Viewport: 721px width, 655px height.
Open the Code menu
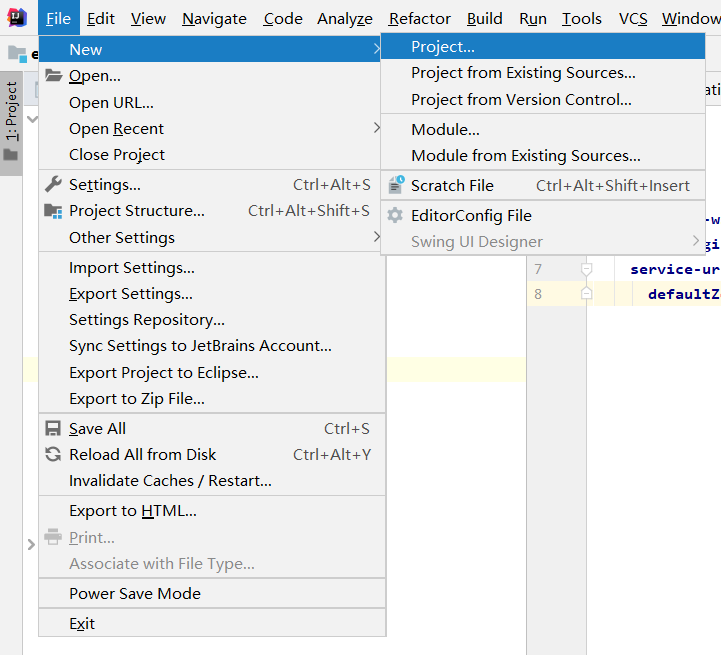(x=283, y=18)
